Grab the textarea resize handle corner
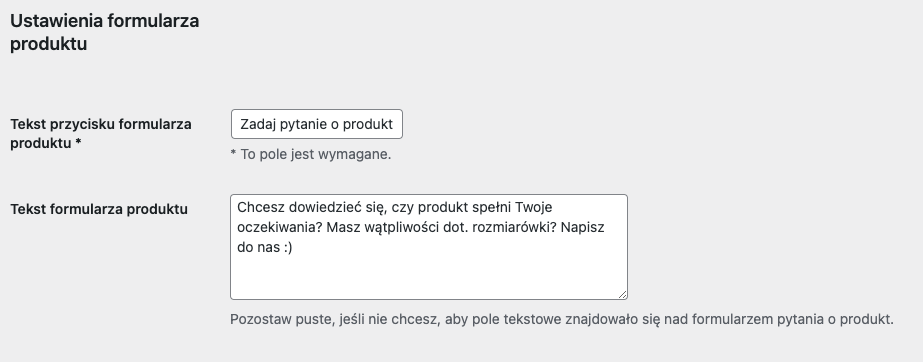923x362 pixels. coord(622,294)
